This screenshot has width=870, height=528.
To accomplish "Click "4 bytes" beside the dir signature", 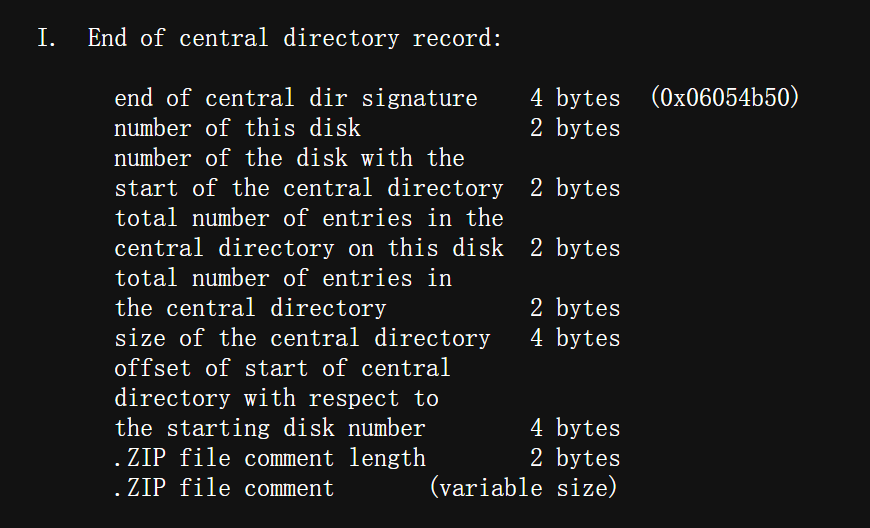I will pos(574,98).
